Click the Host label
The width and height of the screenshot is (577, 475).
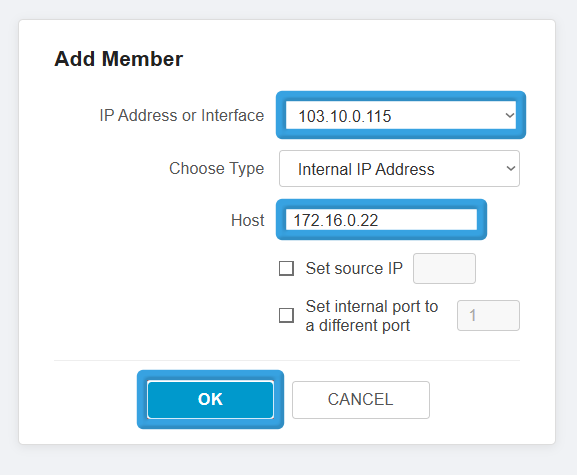247,220
